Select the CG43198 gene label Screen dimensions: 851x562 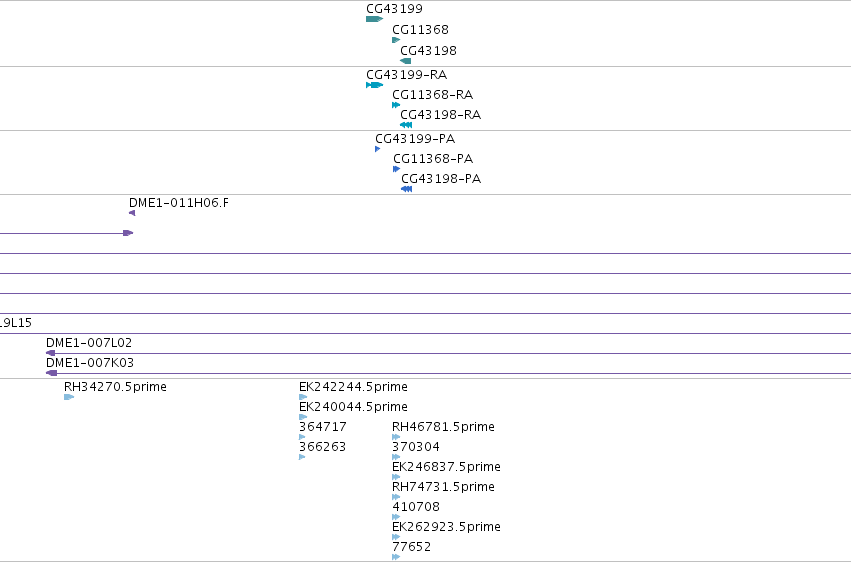428,50
